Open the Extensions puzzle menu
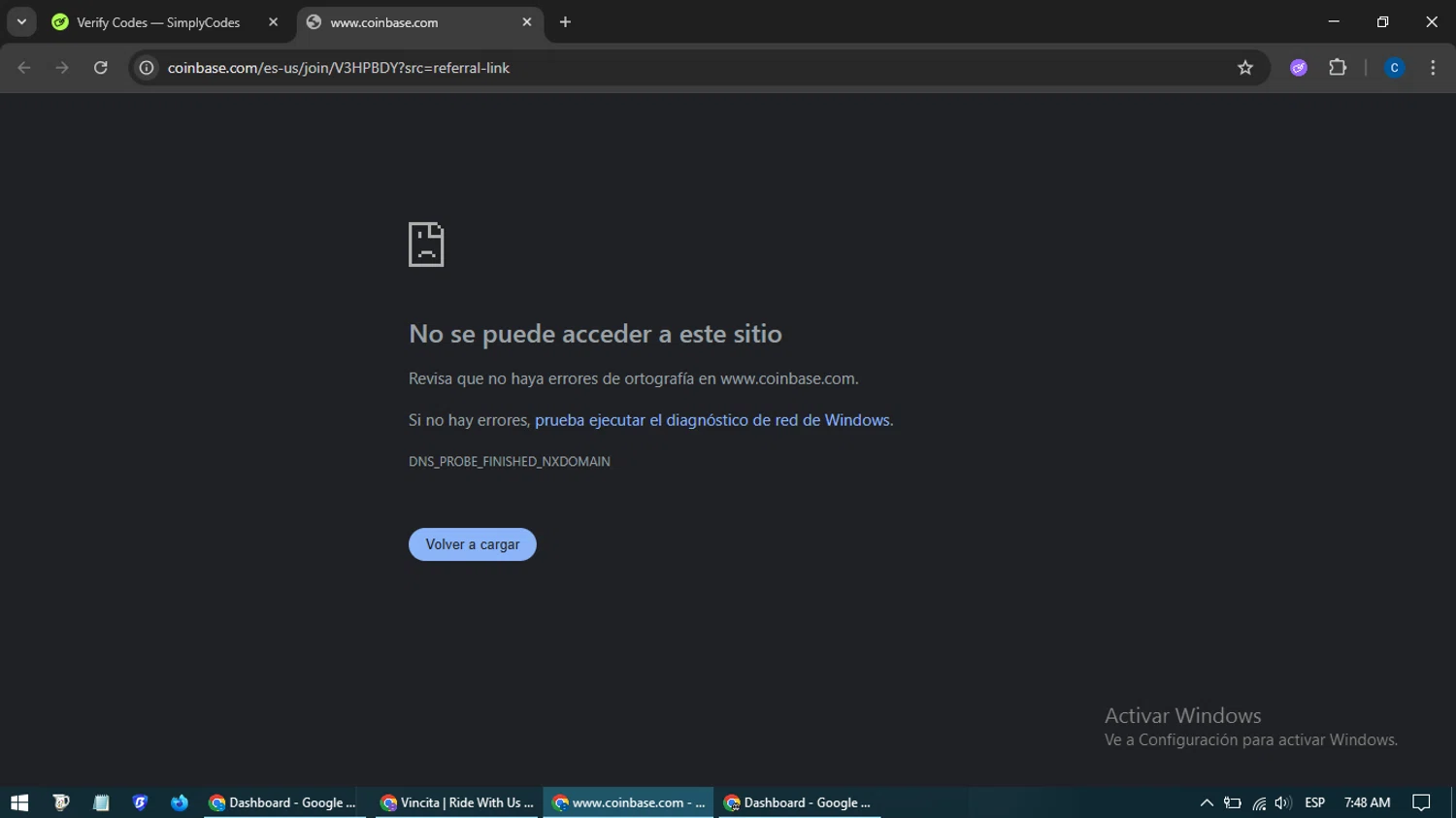Viewport: 1456px width, 818px height. (1338, 68)
